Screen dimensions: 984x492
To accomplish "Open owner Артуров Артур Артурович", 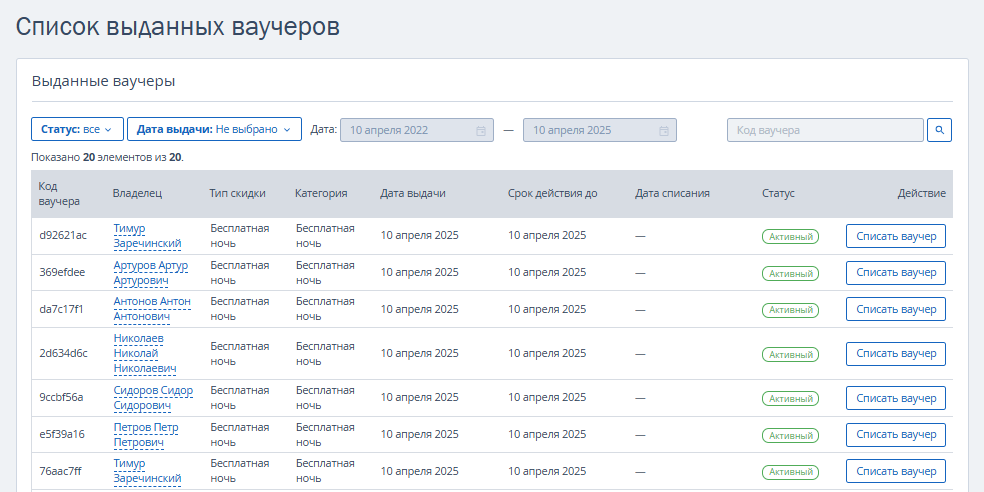I will click(x=151, y=272).
